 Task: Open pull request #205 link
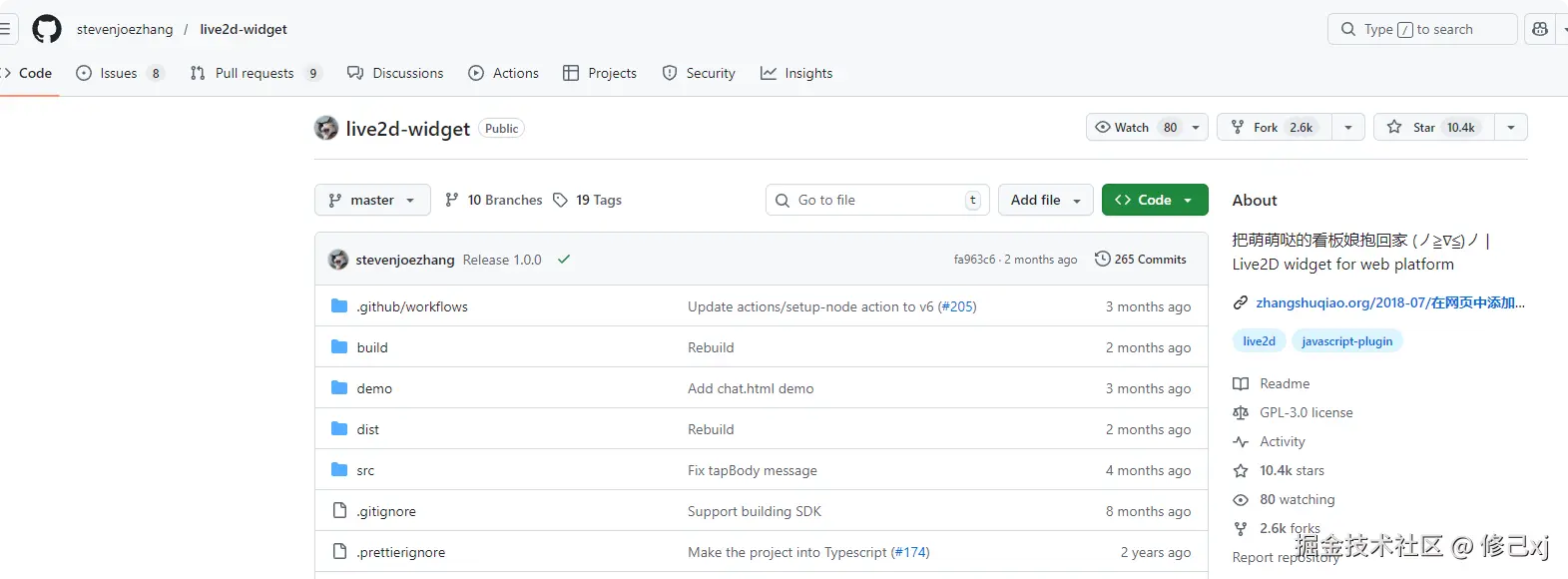957,306
